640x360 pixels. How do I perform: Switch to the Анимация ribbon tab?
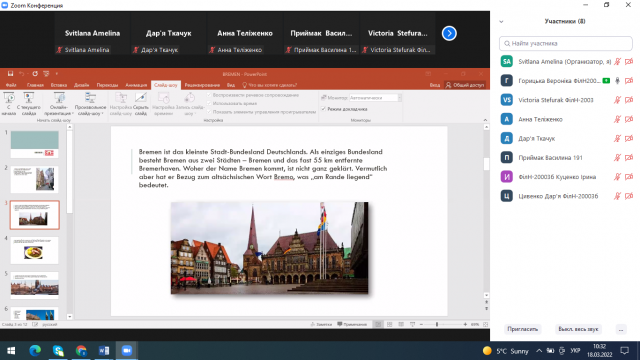(x=136, y=85)
